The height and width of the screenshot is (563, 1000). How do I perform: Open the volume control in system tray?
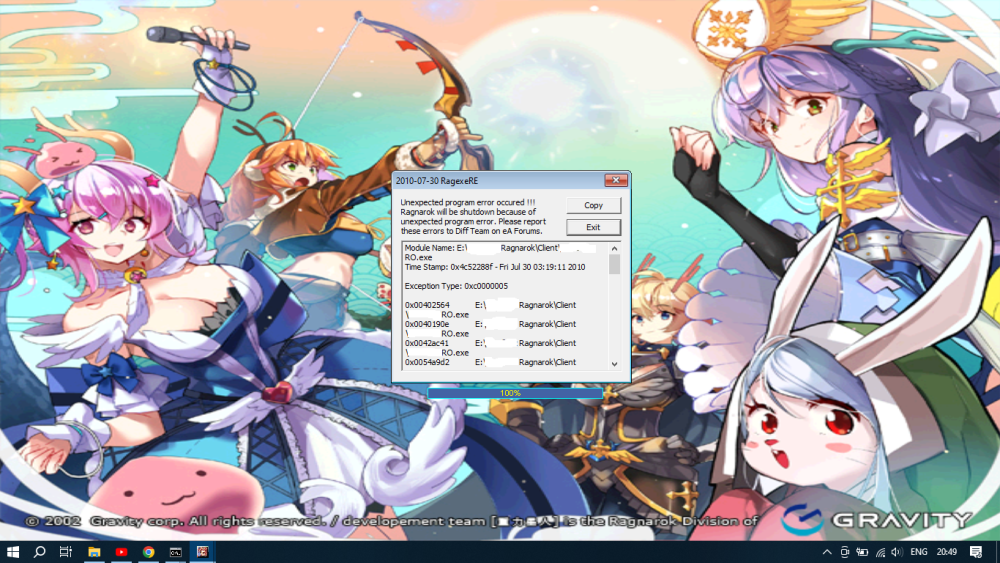[x=895, y=551]
